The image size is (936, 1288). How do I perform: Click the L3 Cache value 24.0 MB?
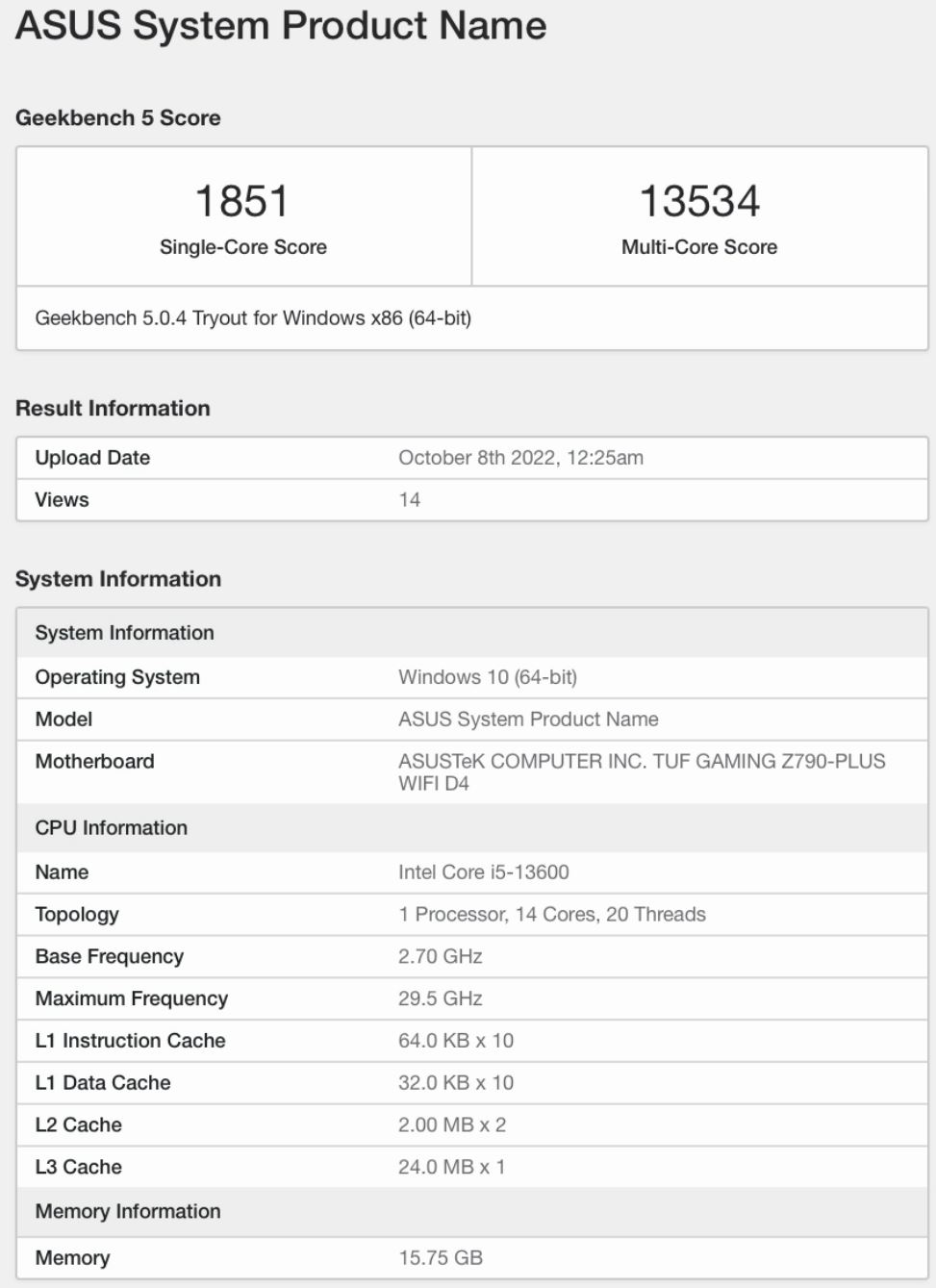point(451,1167)
